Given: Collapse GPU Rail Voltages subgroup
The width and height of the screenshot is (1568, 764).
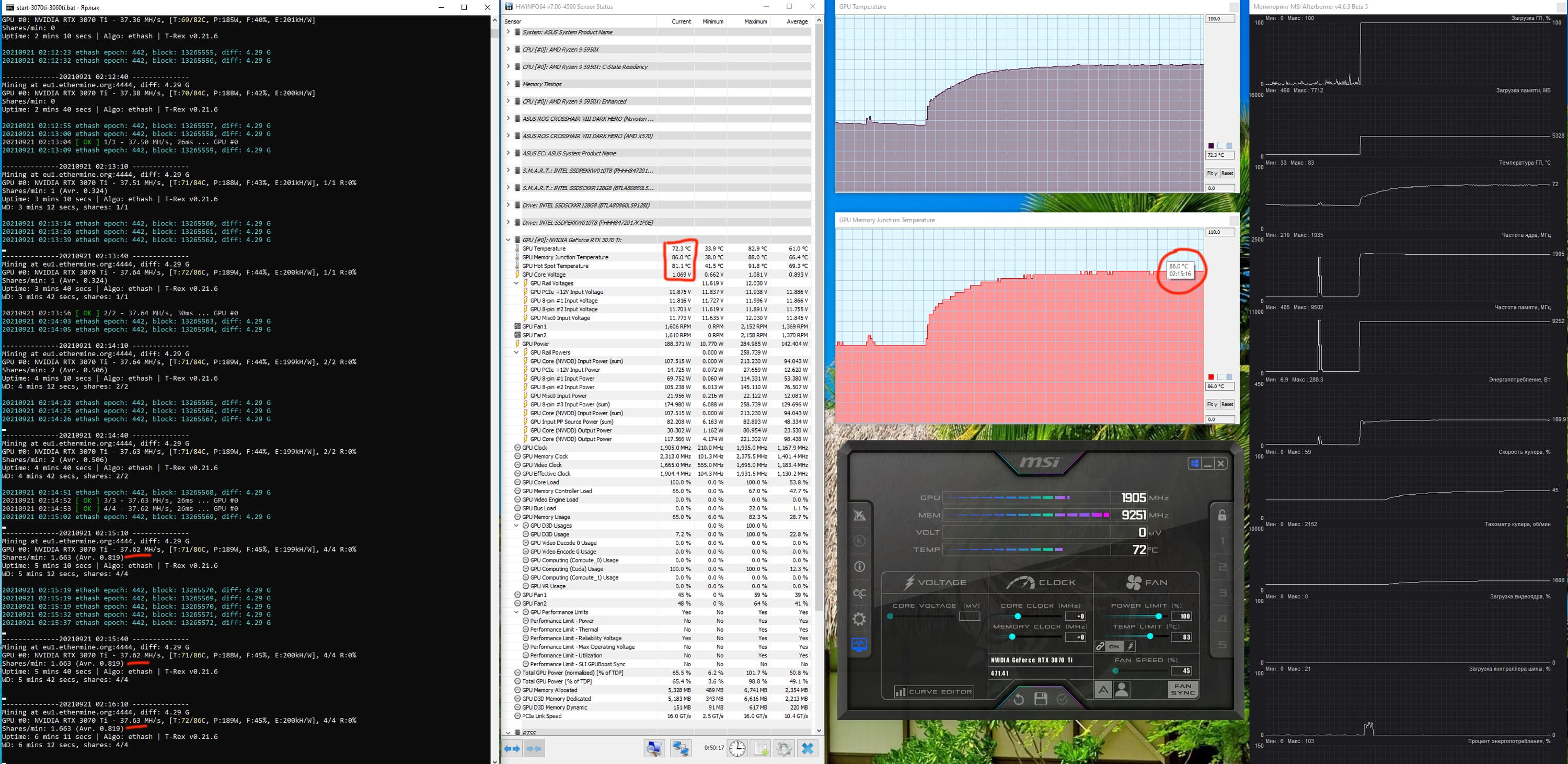Looking at the screenshot, I should pyautogui.click(x=516, y=283).
